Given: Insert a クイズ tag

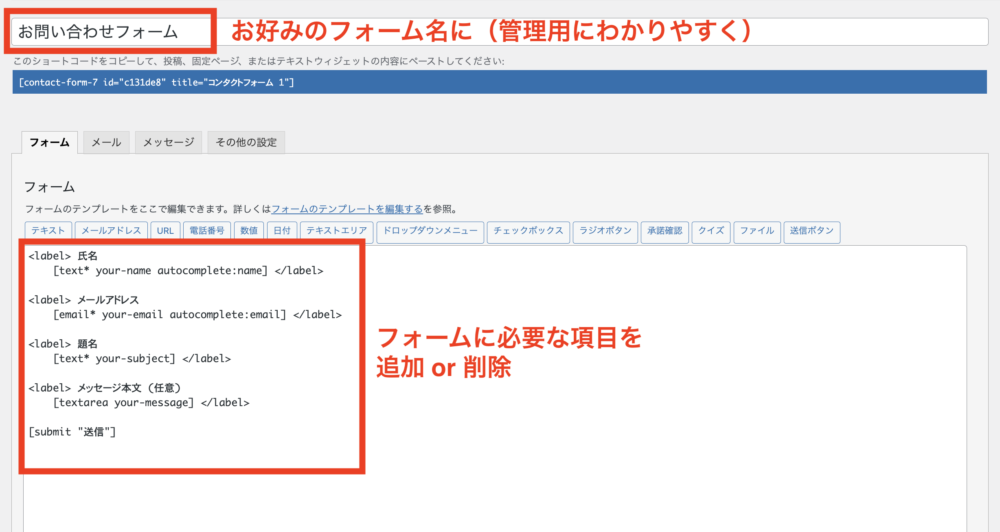Looking at the screenshot, I should click(x=711, y=231).
